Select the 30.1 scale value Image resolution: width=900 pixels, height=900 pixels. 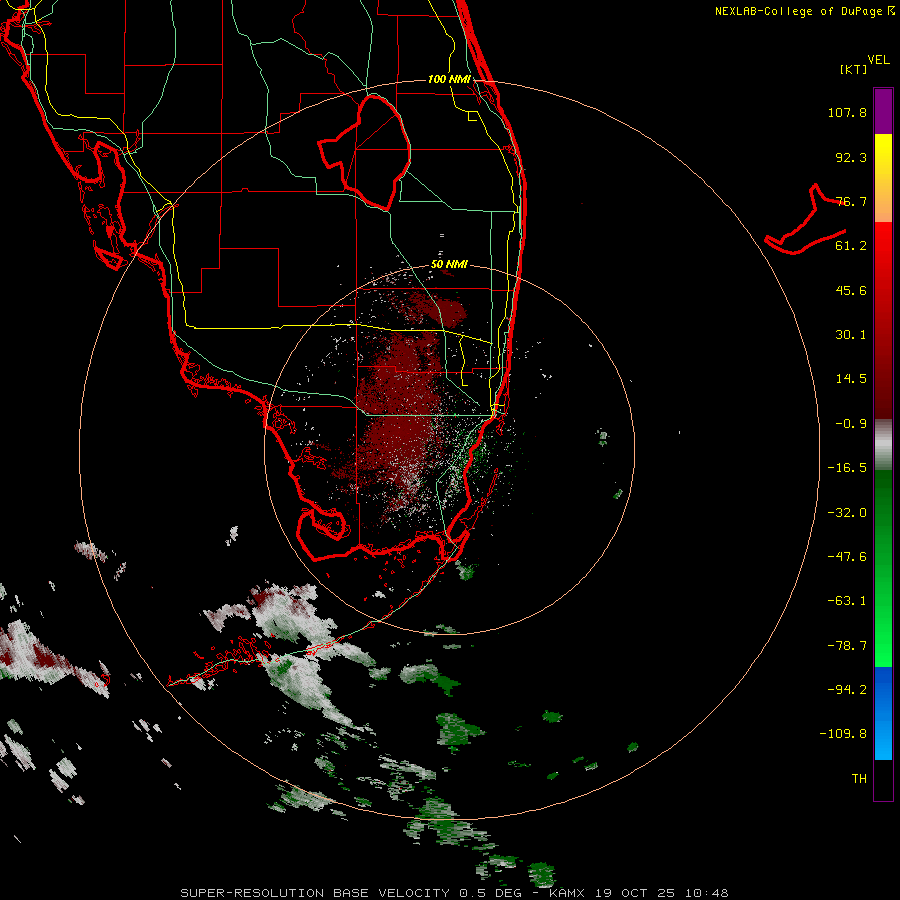point(851,335)
